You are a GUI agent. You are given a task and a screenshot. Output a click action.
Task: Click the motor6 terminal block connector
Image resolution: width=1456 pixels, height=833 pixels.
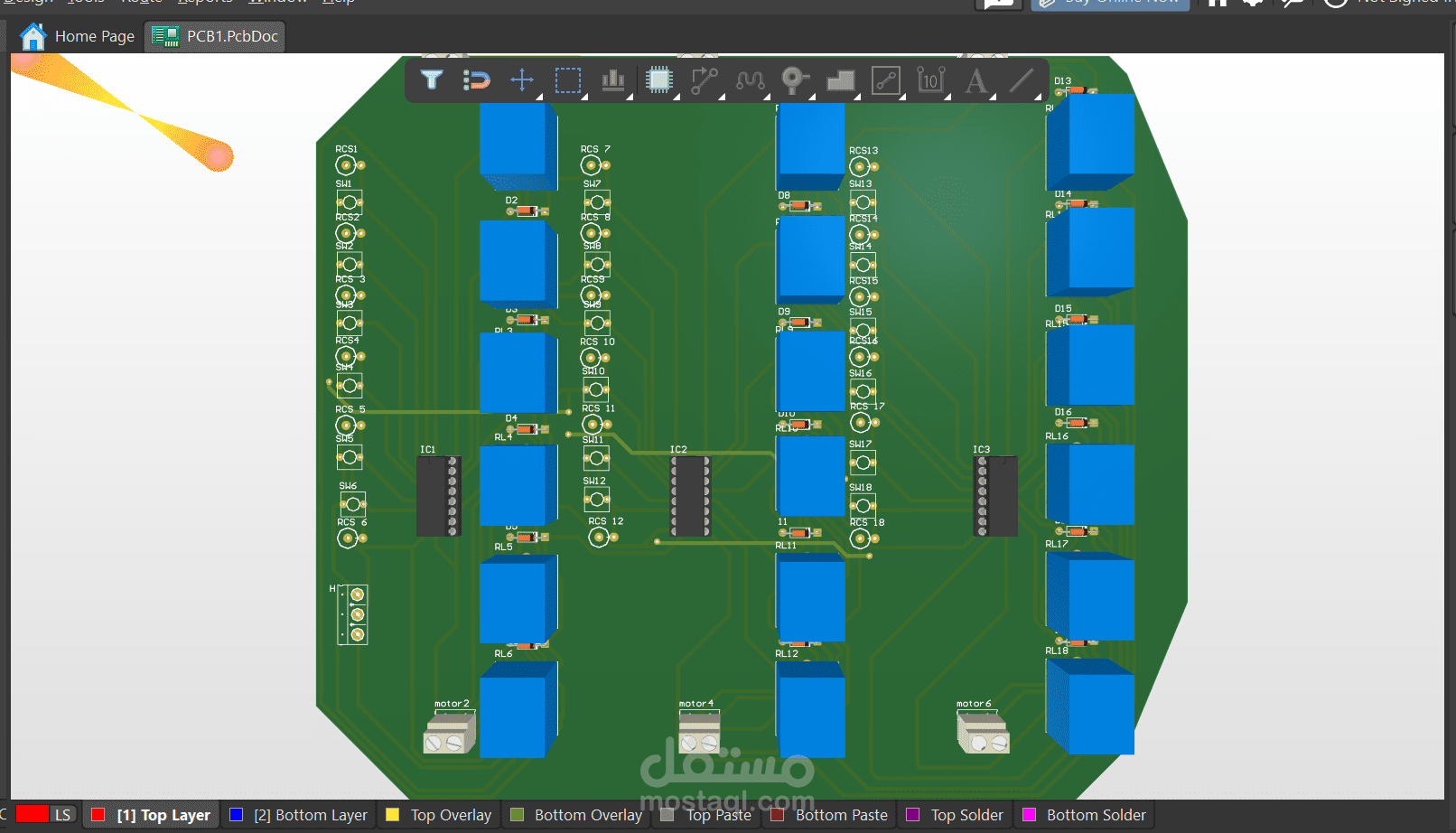tap(984, 733)
